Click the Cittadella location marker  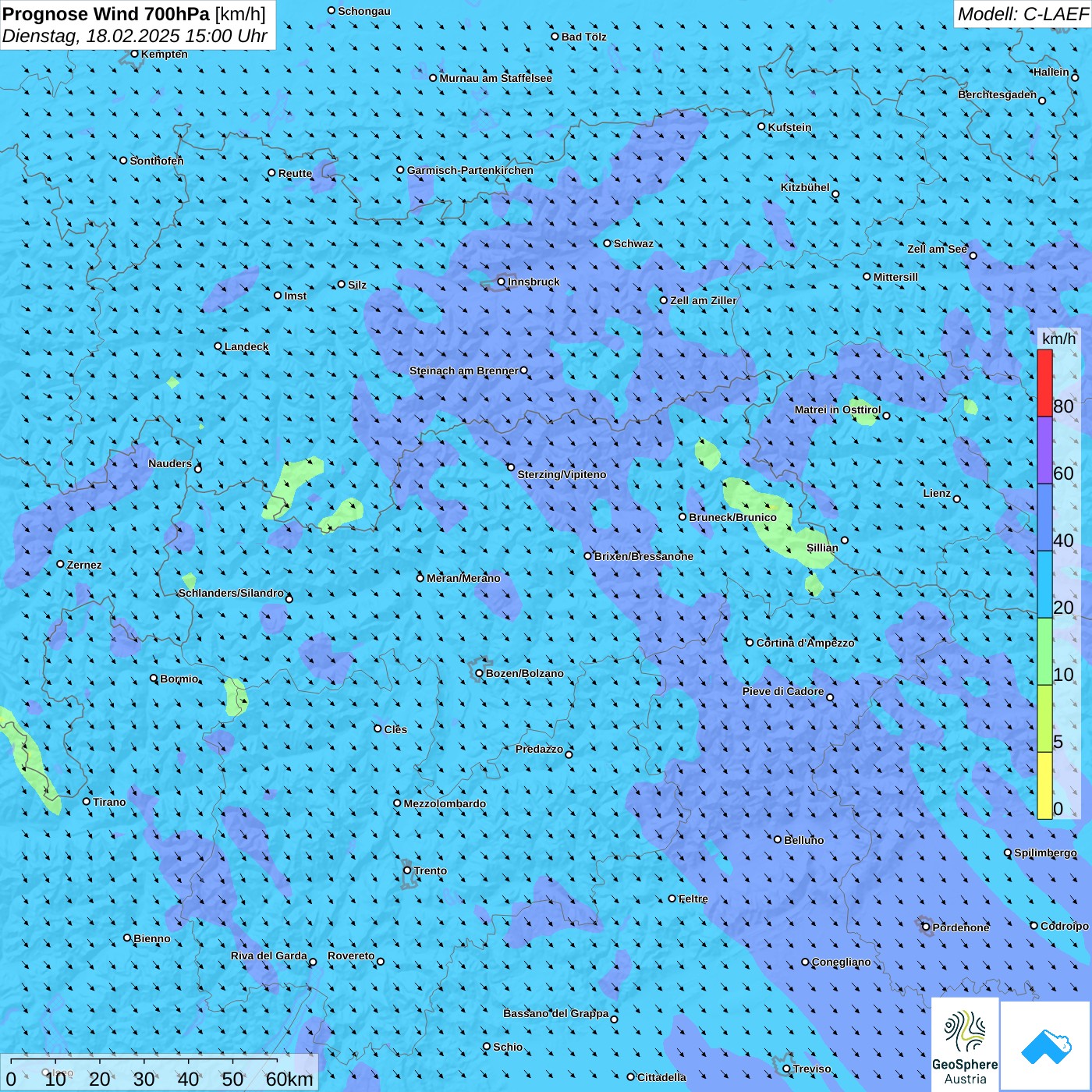pyautogui.click(x=631, y=1076)
